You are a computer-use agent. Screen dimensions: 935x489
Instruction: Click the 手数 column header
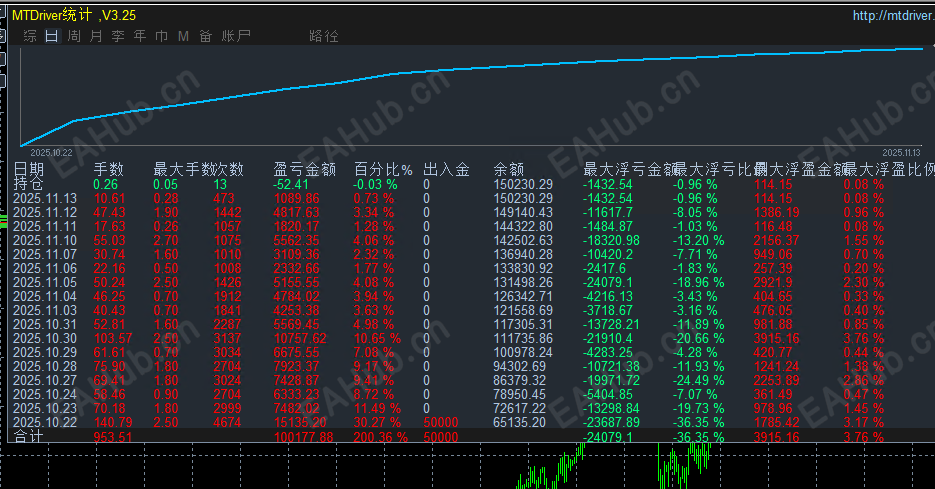(x=109, y=169)
